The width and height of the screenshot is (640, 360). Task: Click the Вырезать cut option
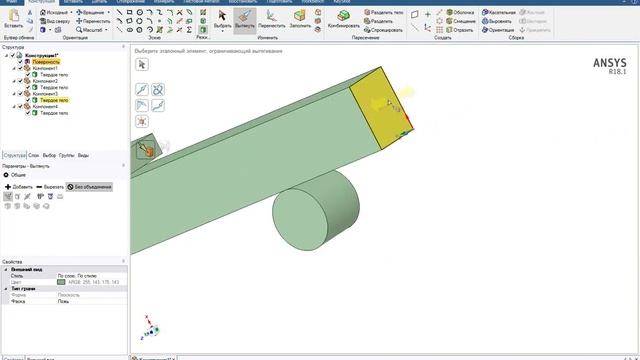point(50,187)
